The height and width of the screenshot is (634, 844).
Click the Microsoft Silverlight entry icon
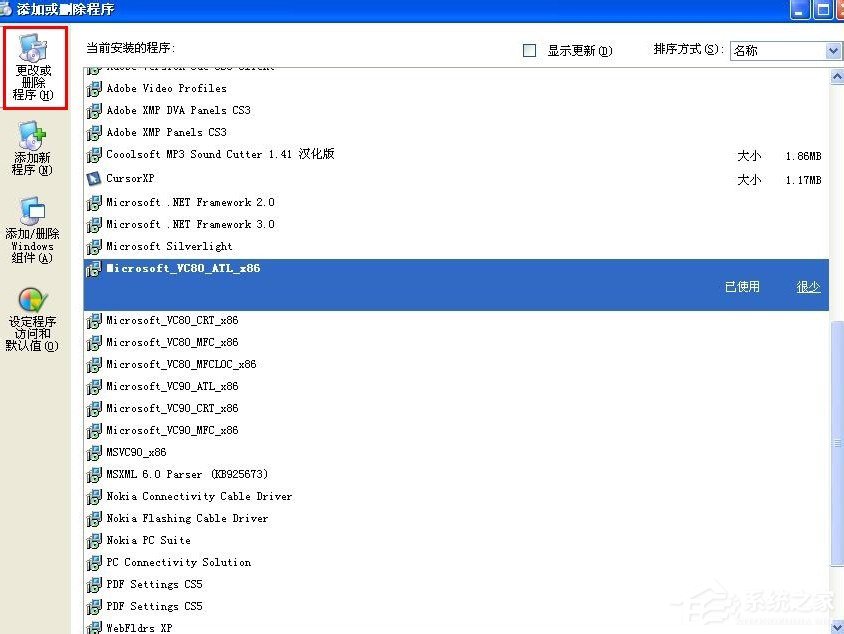point(94,246)
